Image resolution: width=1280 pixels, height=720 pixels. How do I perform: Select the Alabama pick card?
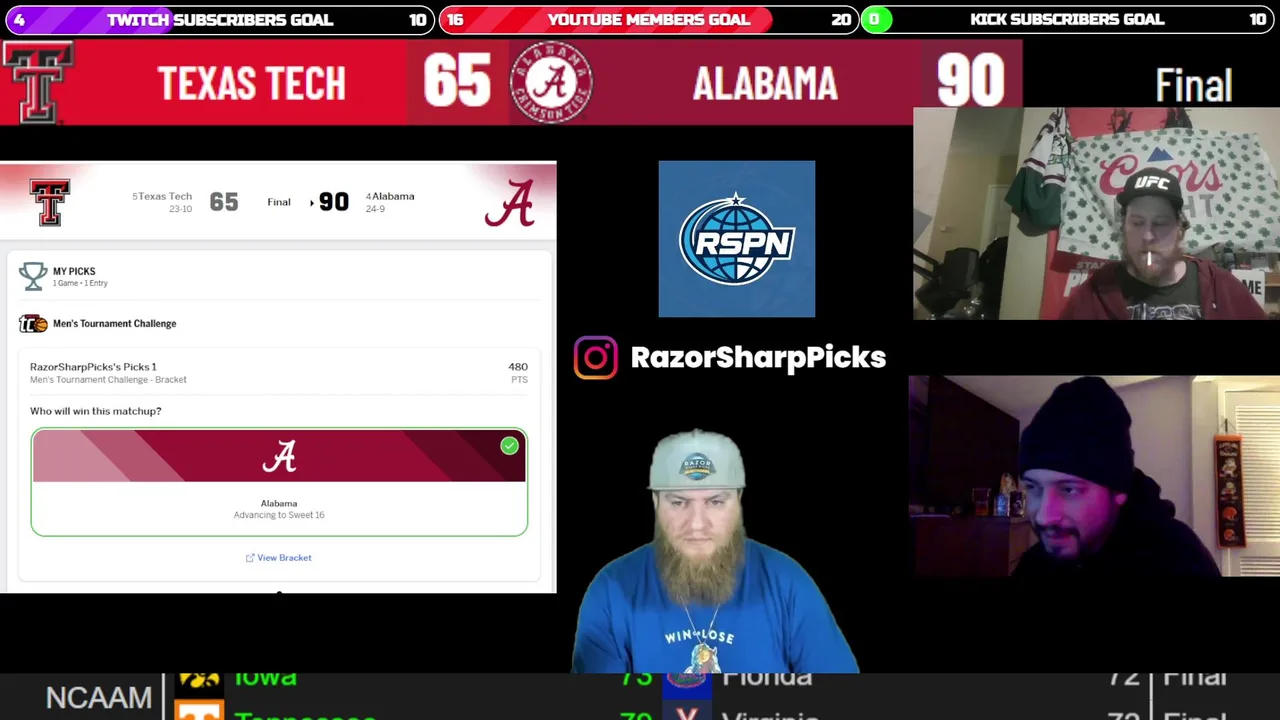[279, 482]
